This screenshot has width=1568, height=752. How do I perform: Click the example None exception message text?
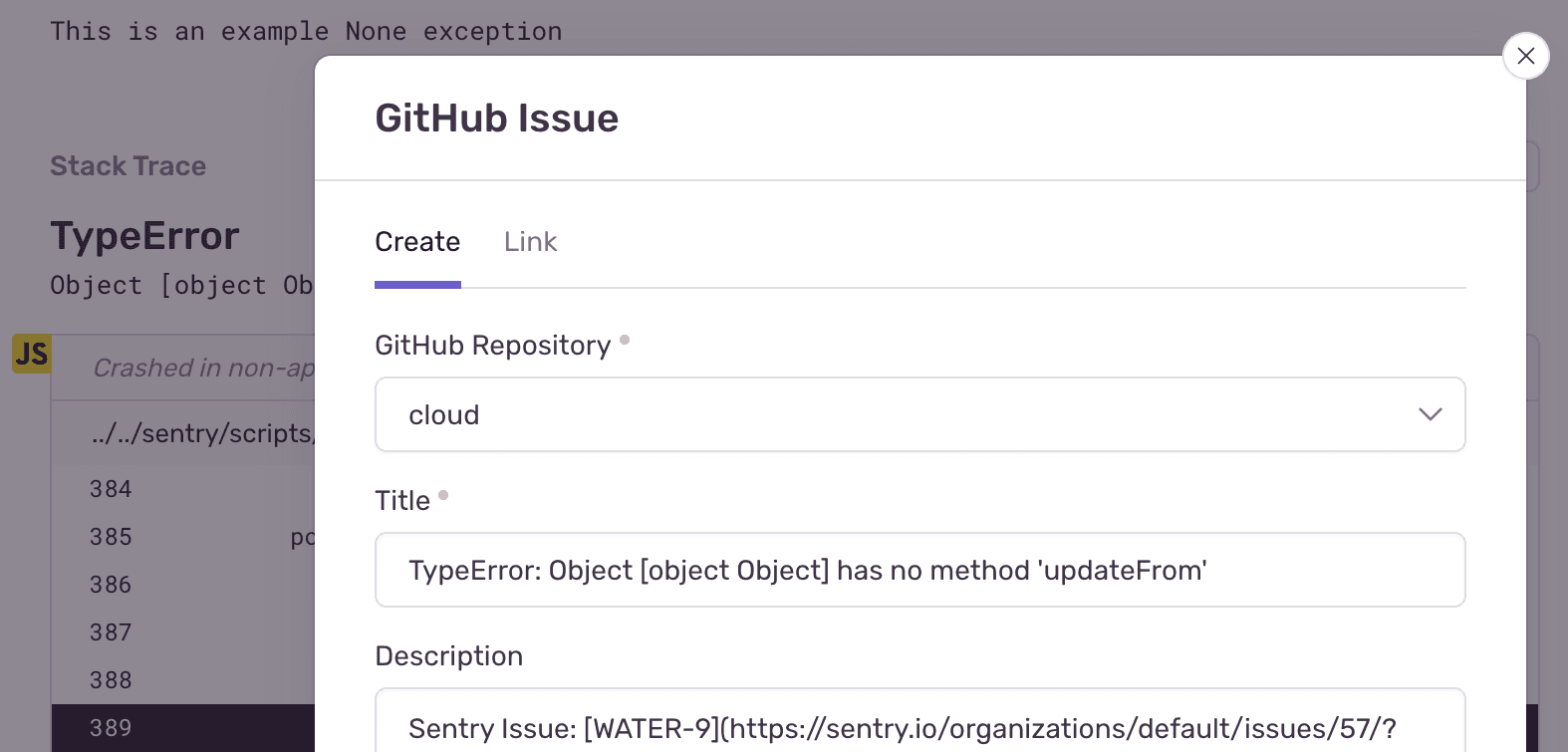[306, 31]
